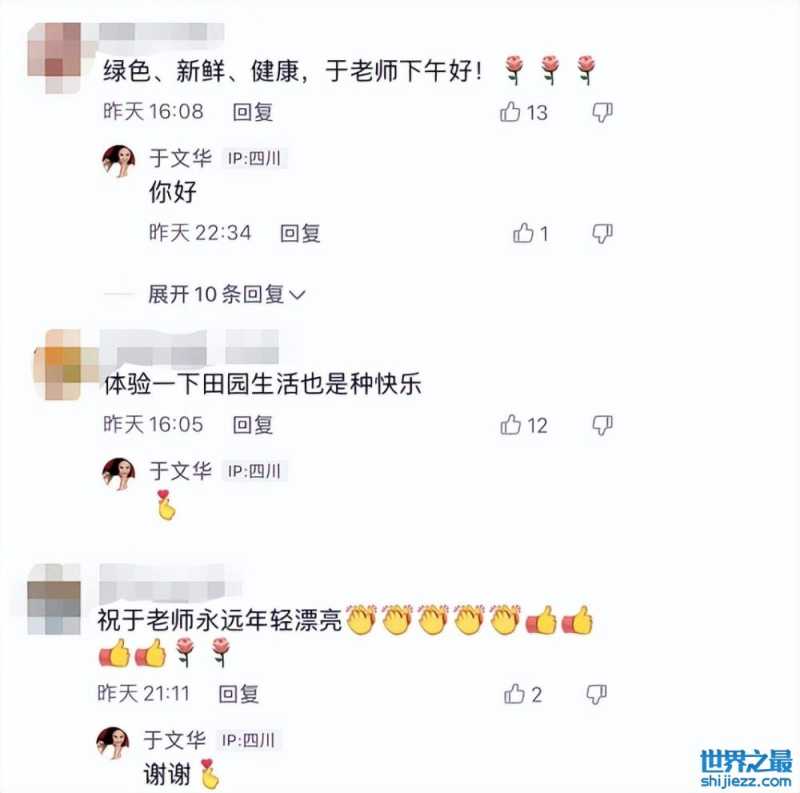Reply to the 16:05 comment

tap(253, 425)
